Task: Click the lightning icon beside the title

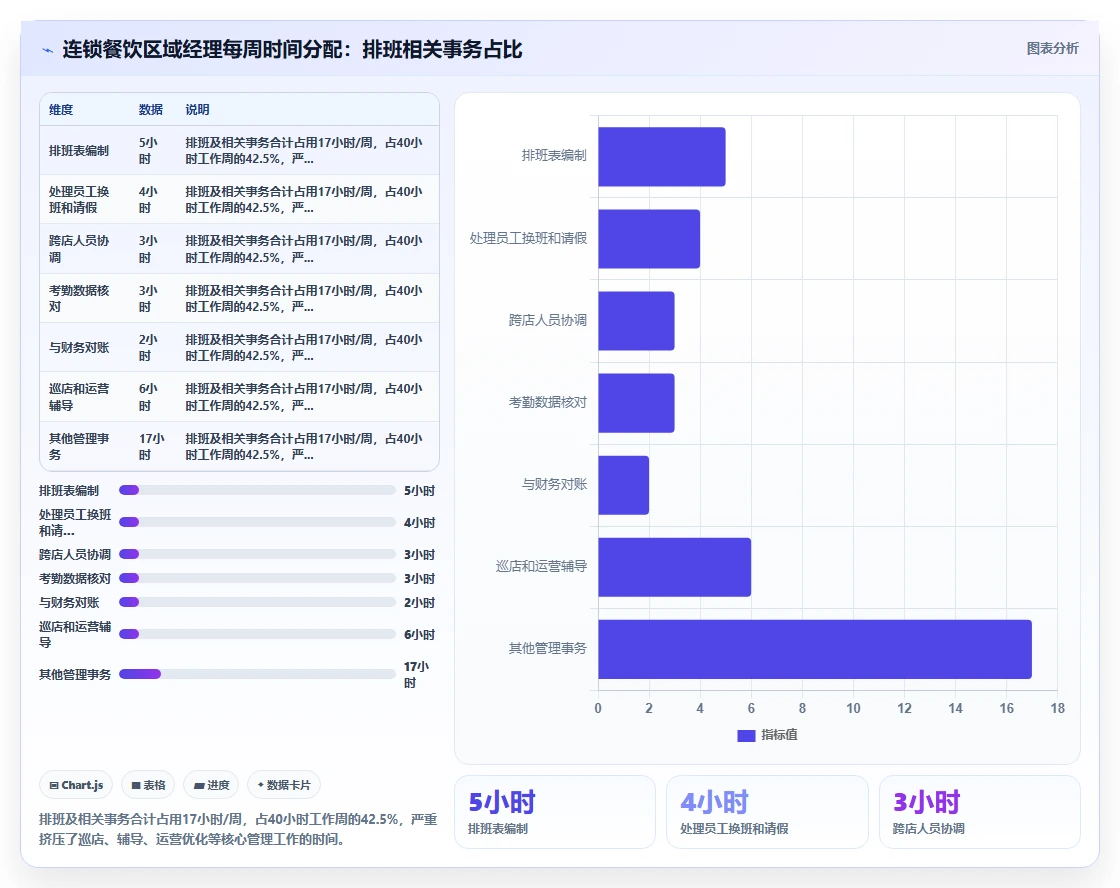Action: click(47, 50)
